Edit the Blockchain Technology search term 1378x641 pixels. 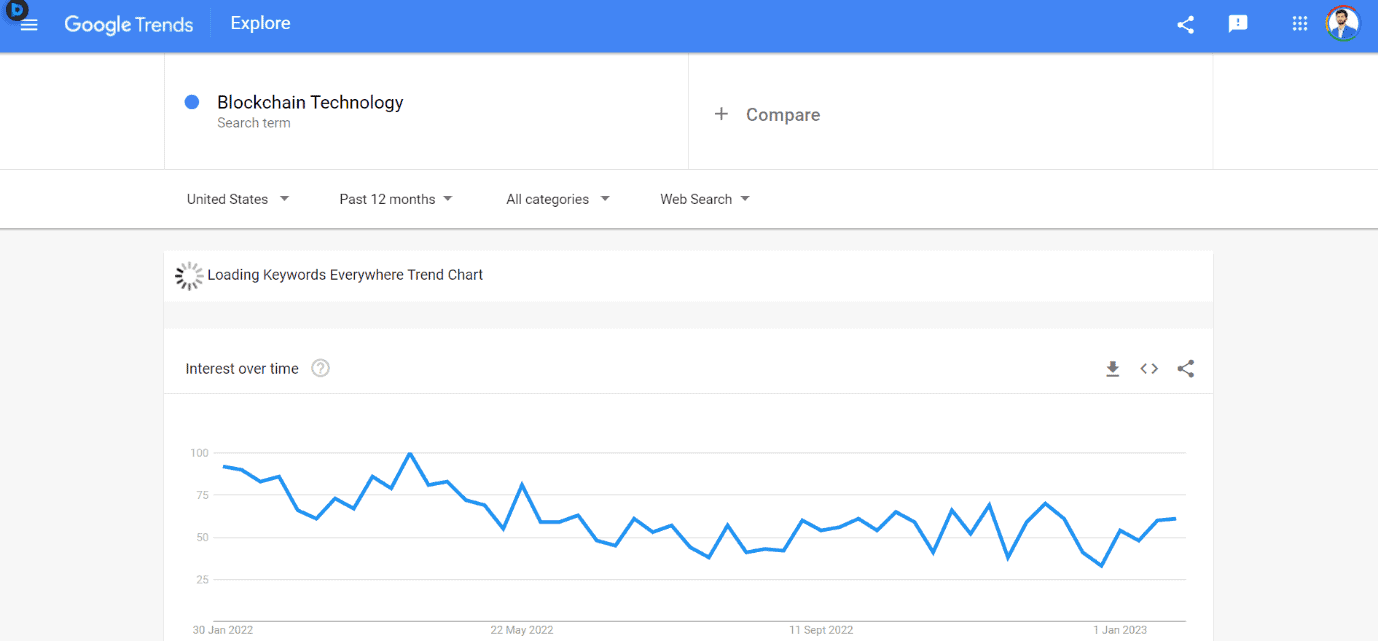click(310, 102)
